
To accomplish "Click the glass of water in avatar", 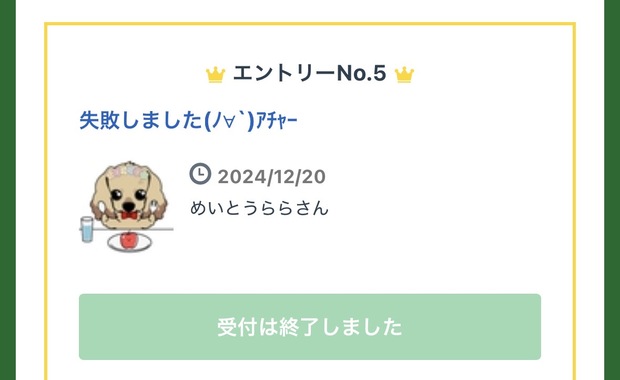I will [87, 229].
